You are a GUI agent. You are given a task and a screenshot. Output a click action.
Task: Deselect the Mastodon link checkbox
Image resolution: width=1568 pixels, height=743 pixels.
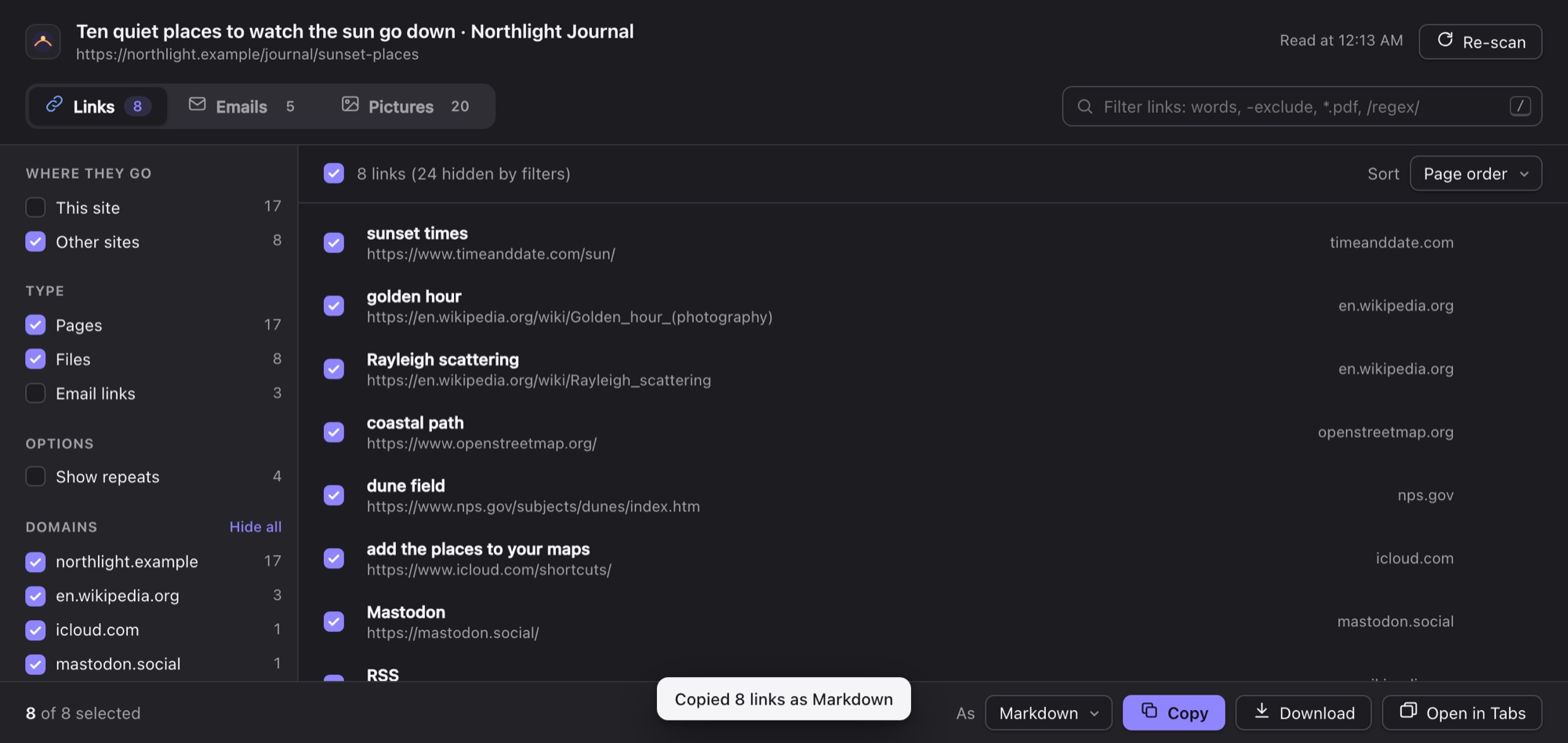coord(334,622)
